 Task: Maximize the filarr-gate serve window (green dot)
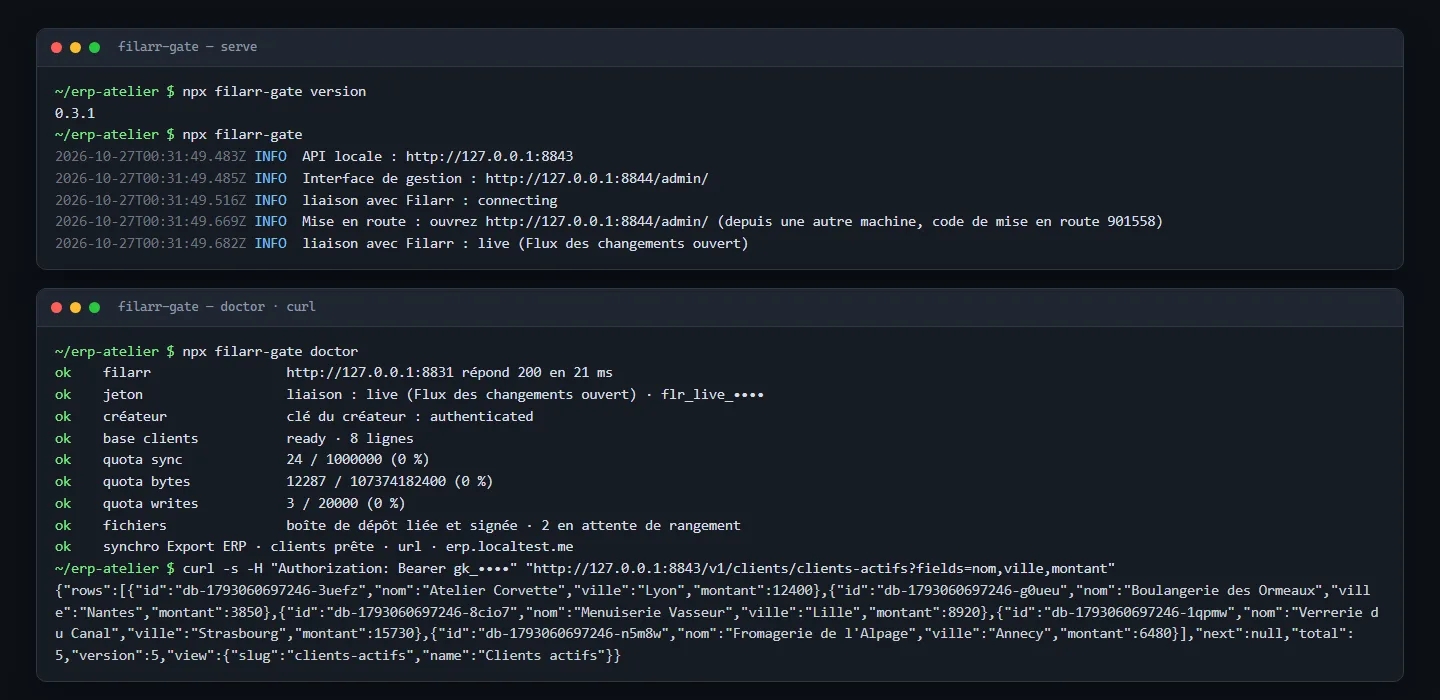(x=94, y=47)
